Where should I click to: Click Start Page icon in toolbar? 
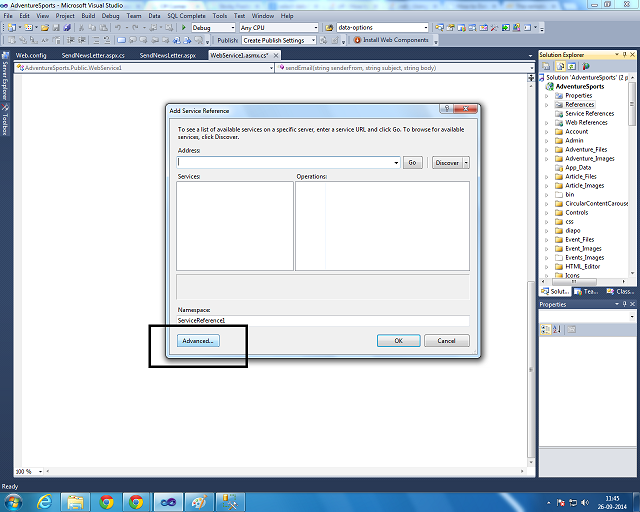point(506,28)
